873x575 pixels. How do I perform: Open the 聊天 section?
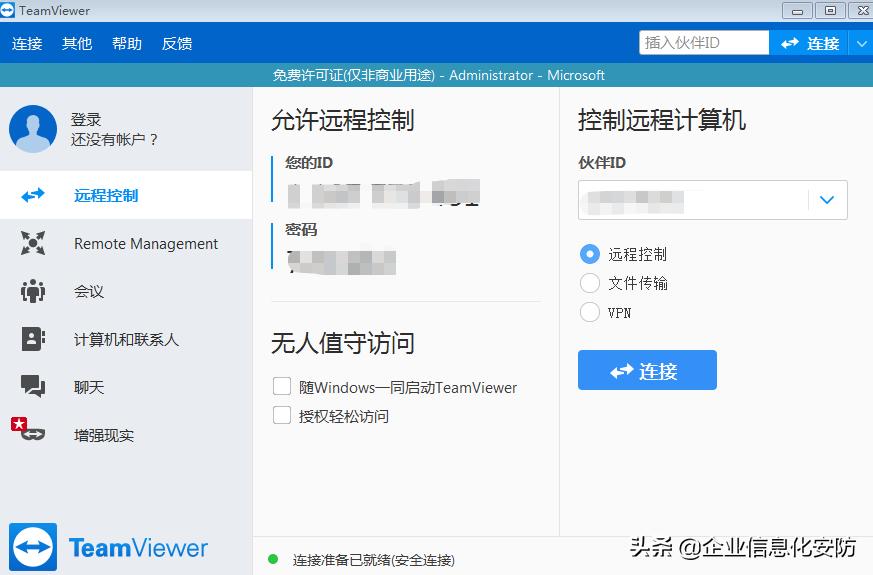coord(126,387)
